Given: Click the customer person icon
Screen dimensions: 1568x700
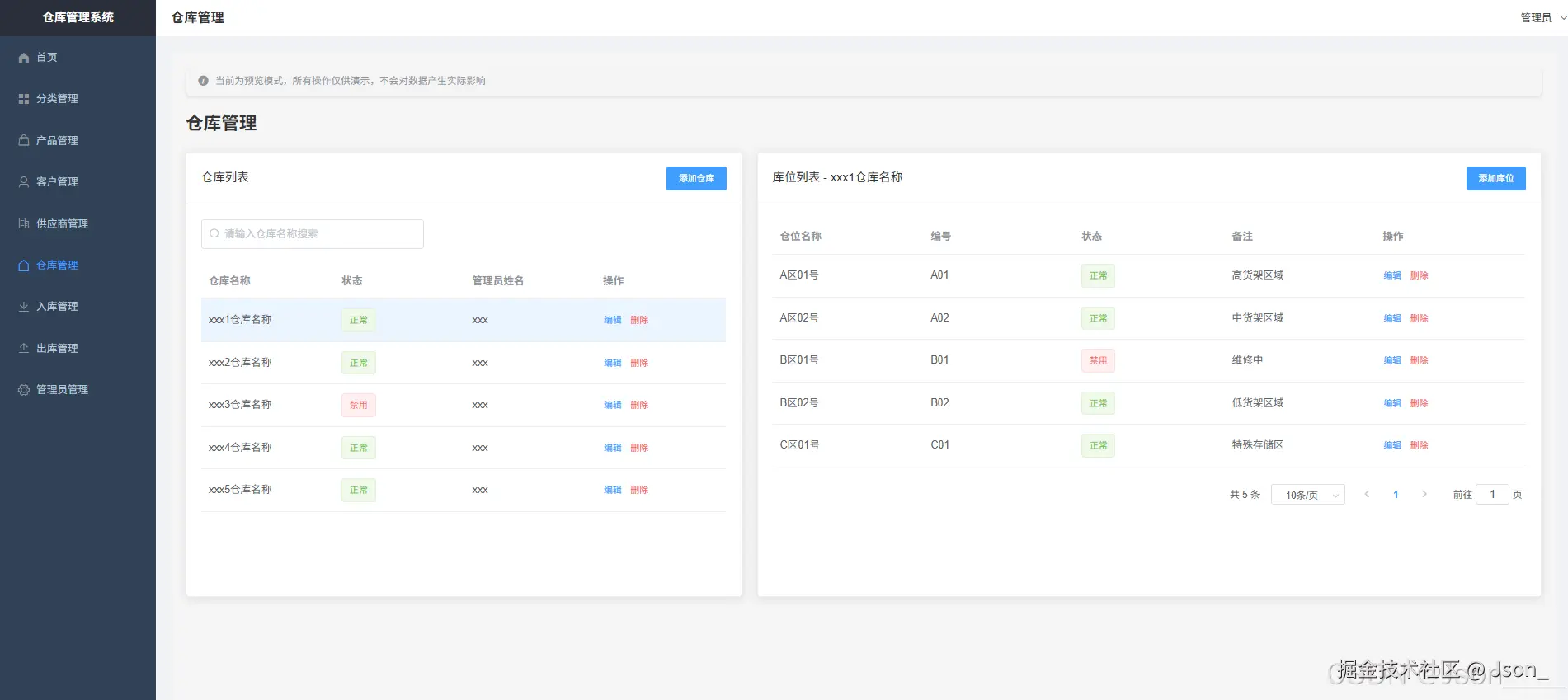Looking at the screenshot, I should [24, 182].
